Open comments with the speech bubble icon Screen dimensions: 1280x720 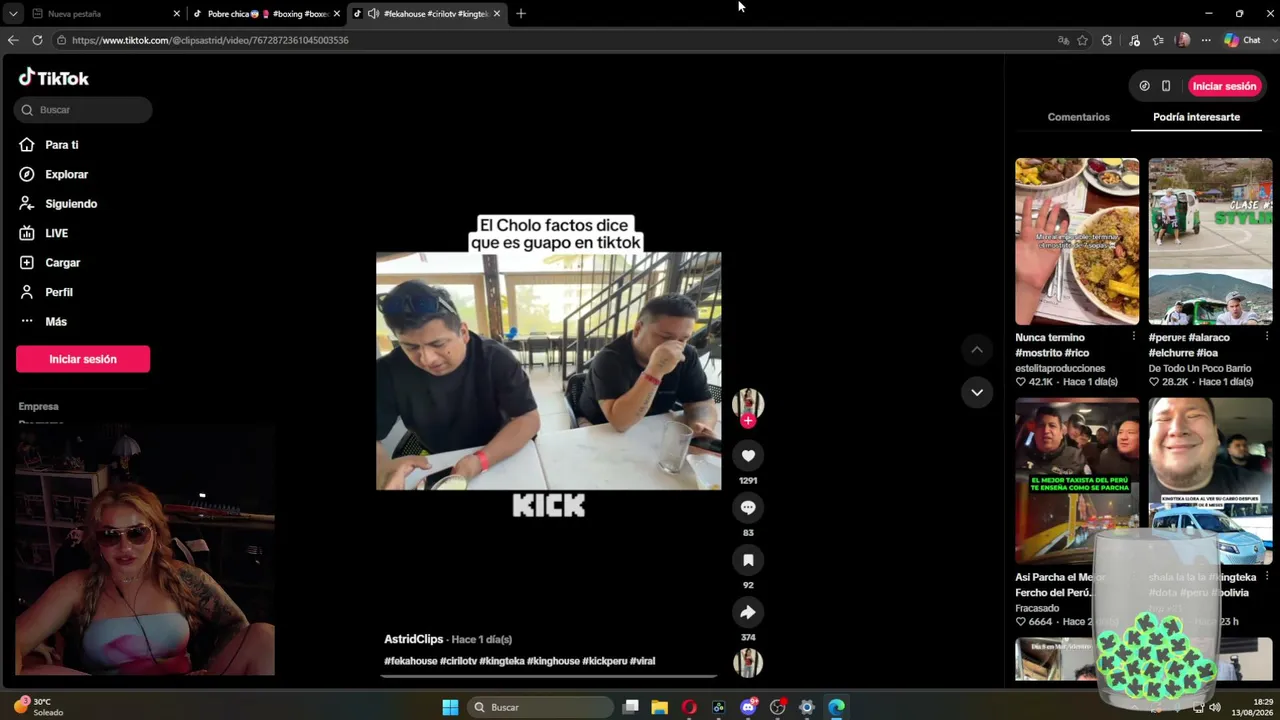[748, 508]
